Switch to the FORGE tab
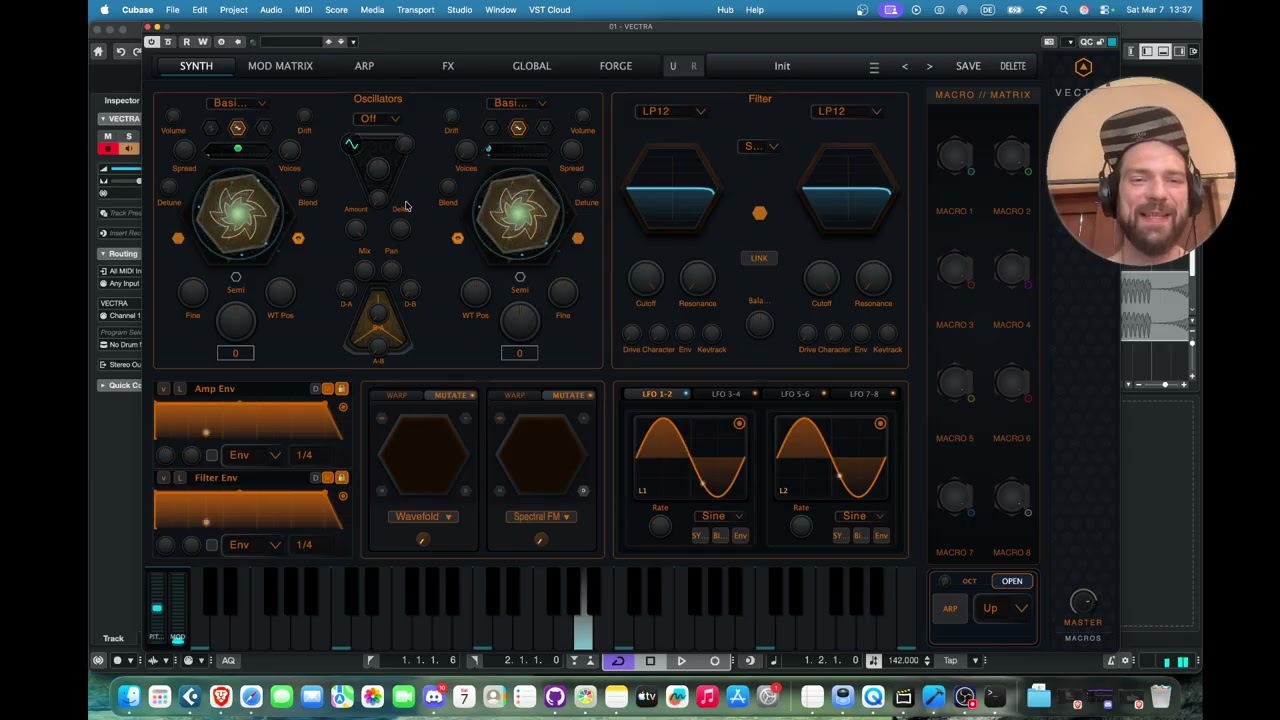Viewport: 1280px width, 720px height. click(616, 66)
